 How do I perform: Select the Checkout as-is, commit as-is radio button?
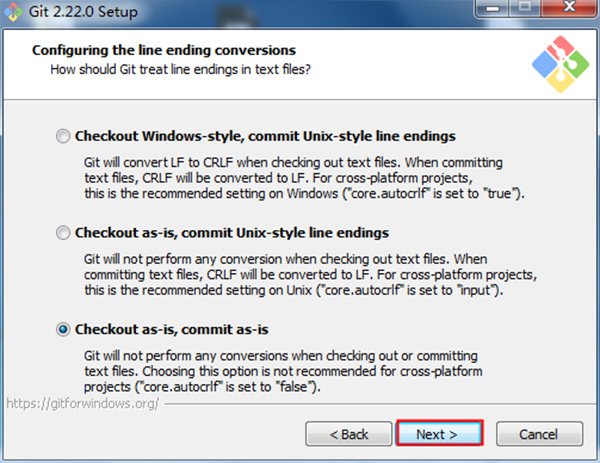63,329
